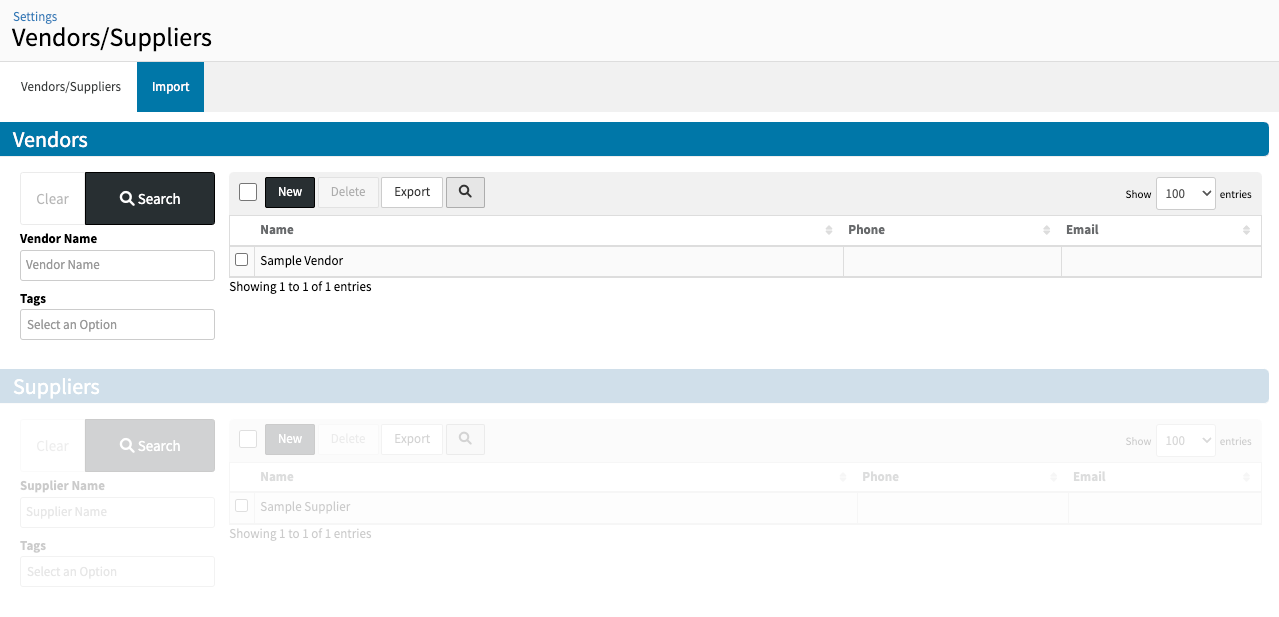The width and height of the screenshot is (1279, 617).
Task: Click the magnifier icon in Suppliers toolbar
Action: (465, 439)
